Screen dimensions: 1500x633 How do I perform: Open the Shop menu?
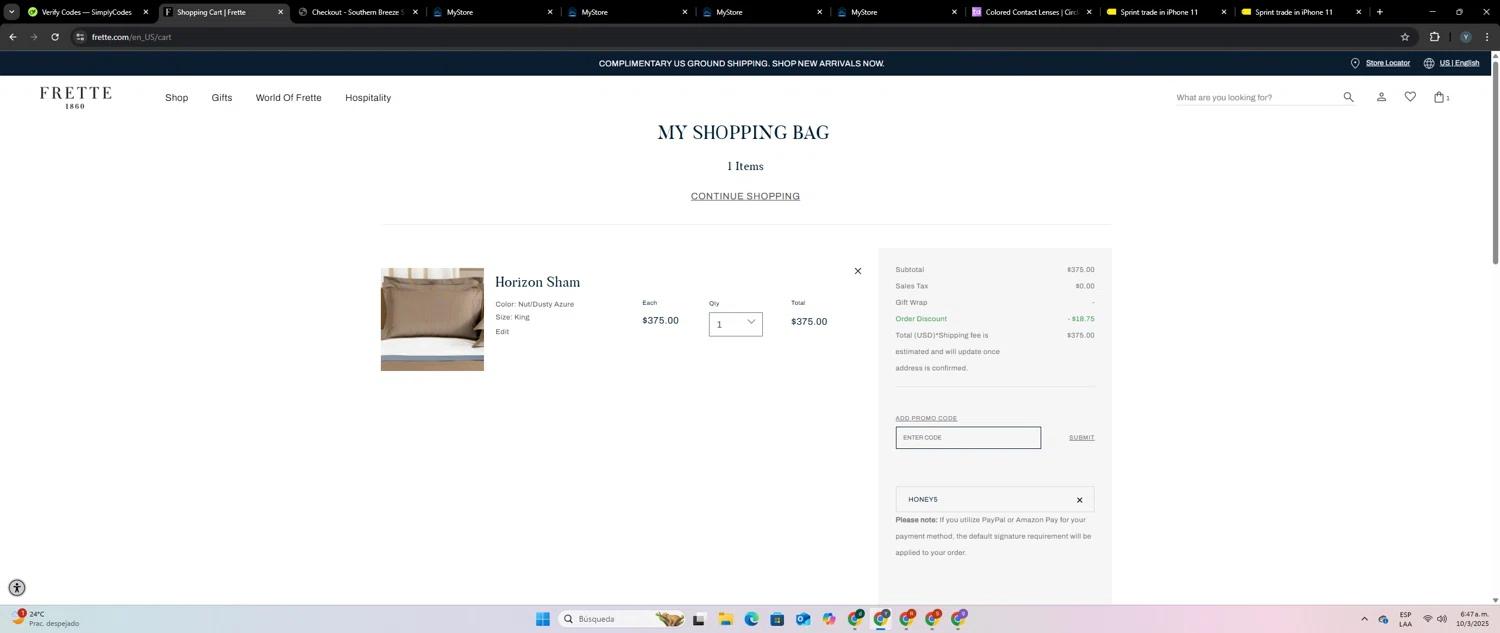(176, 98)
